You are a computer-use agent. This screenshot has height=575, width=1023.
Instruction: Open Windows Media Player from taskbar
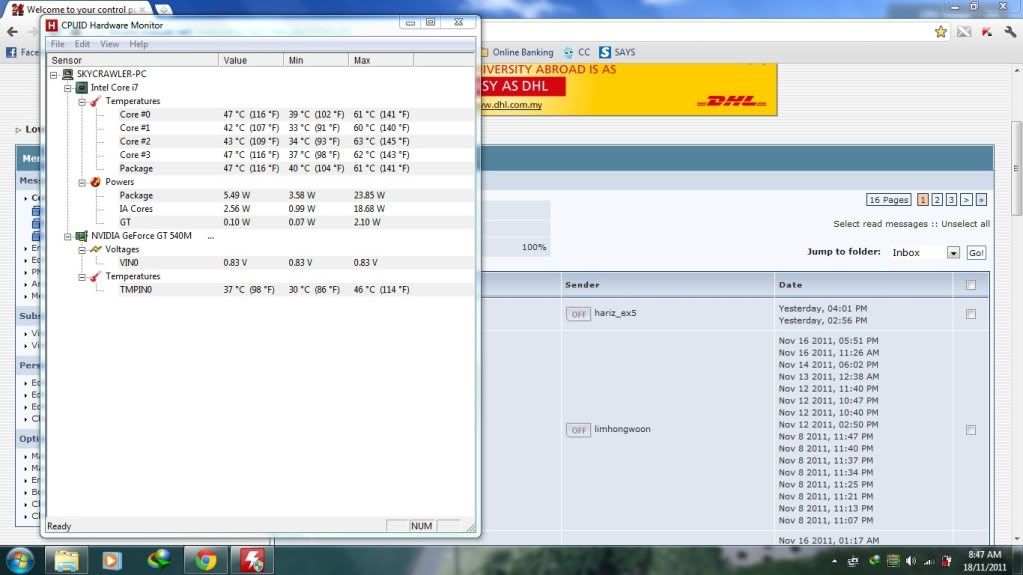pyautogui.click(x=112, y=559)
